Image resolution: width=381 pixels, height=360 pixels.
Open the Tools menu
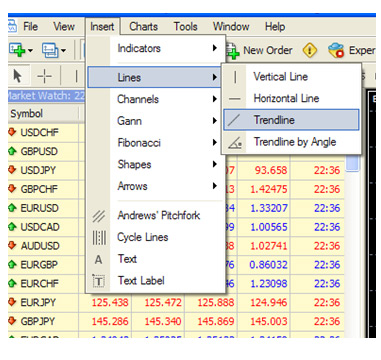[185, 27]
